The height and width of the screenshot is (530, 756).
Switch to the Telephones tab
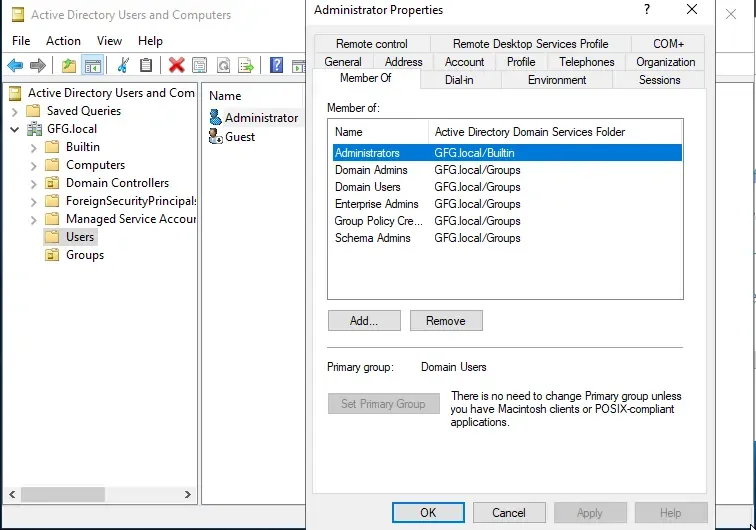coord(587,62)
